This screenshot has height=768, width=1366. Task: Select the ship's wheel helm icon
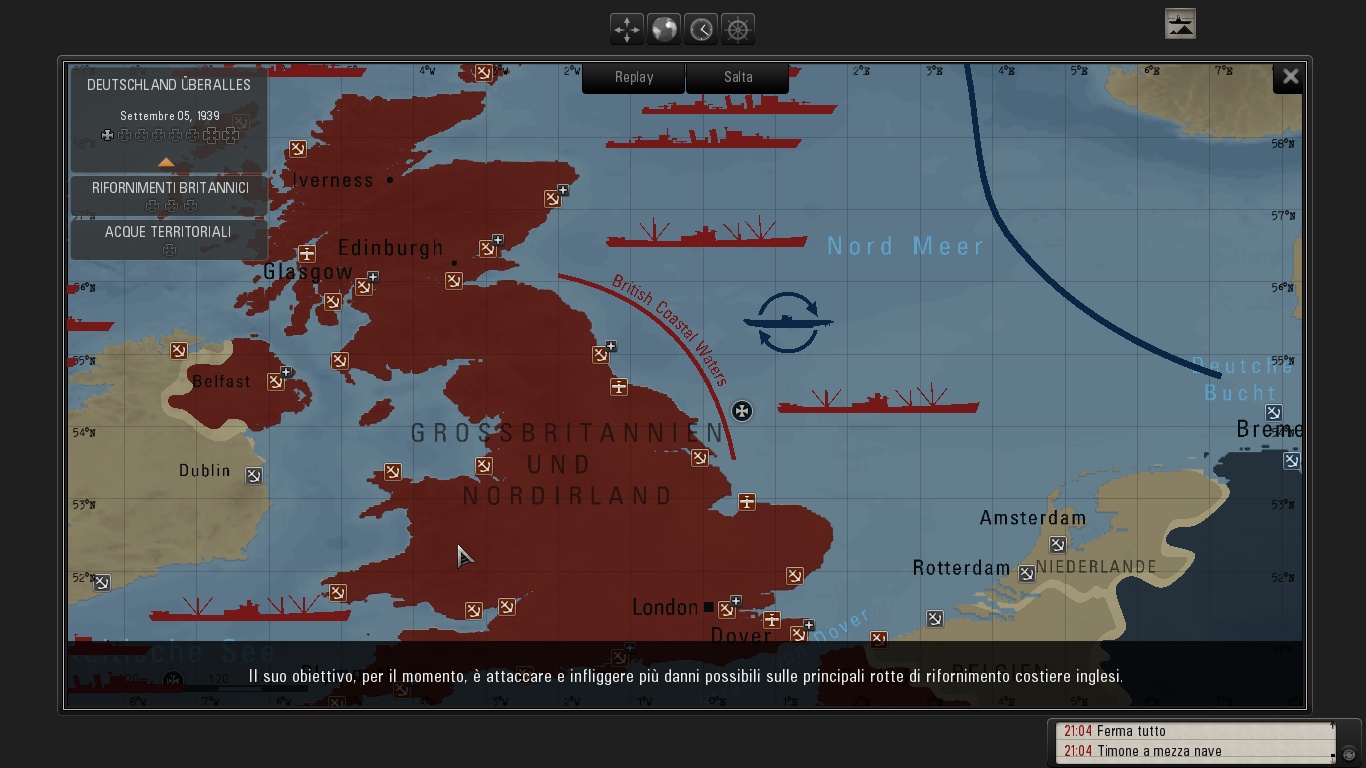click(x=738, y=29)
